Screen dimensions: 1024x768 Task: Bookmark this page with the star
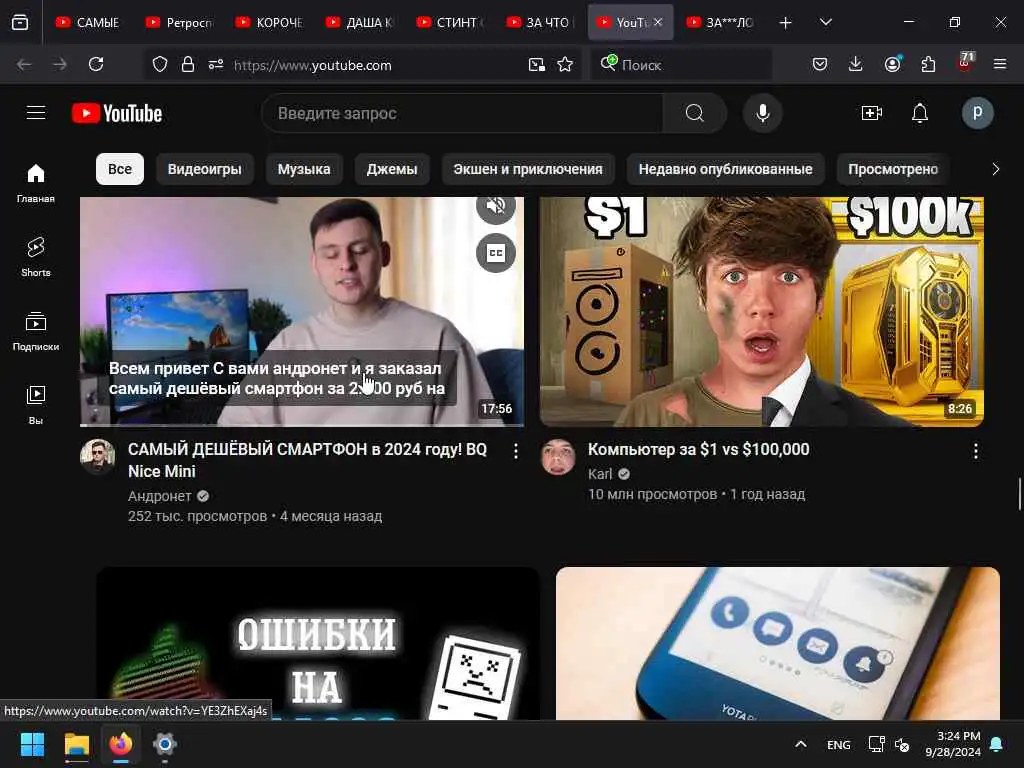tap(565, 64)
